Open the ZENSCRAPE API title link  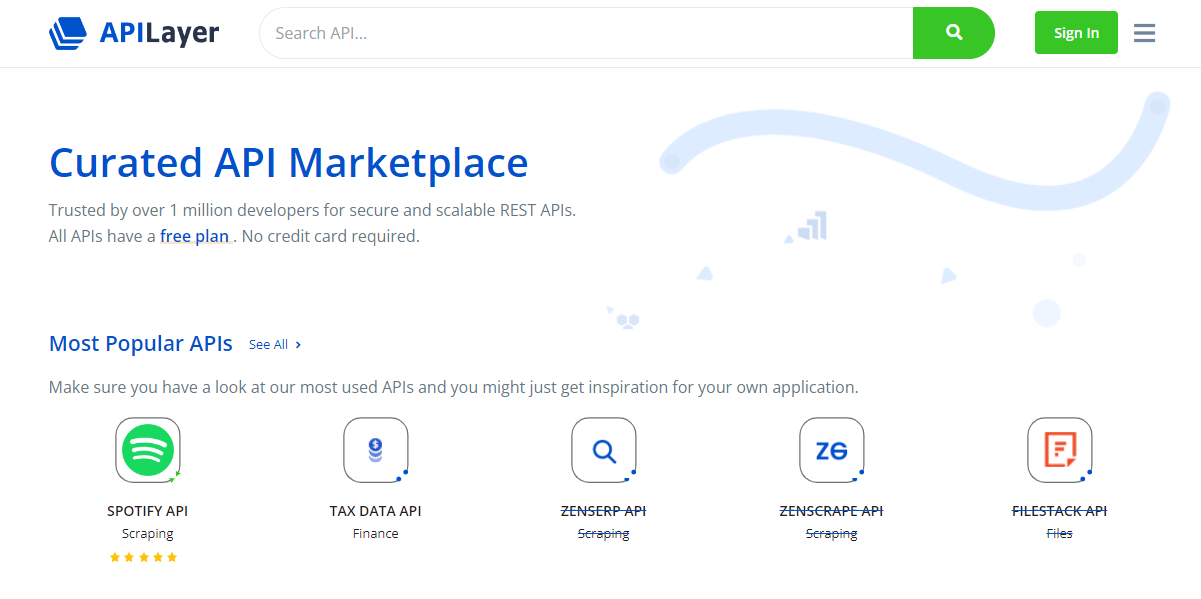tap(832, 511)
